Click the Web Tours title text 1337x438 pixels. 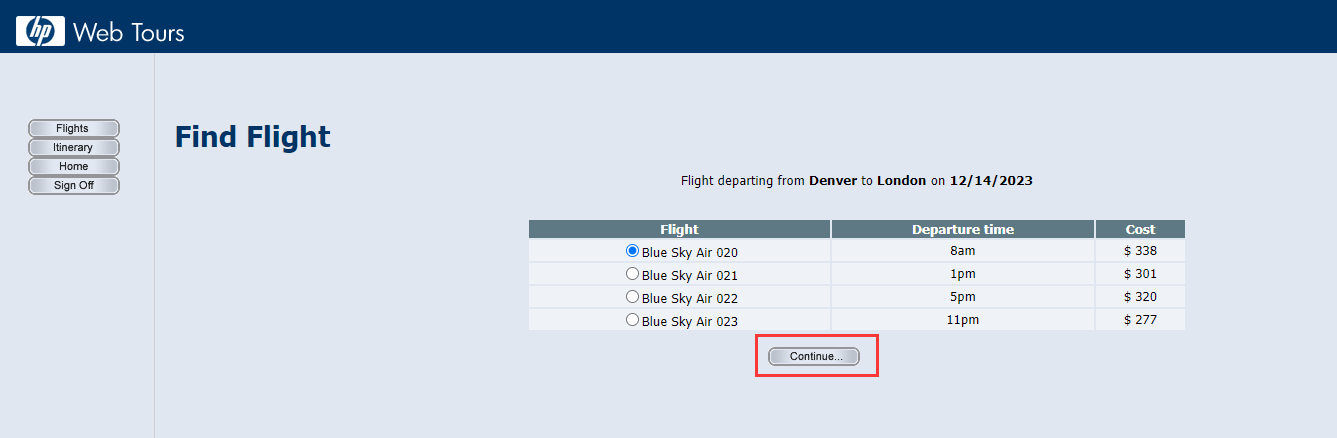128,32
